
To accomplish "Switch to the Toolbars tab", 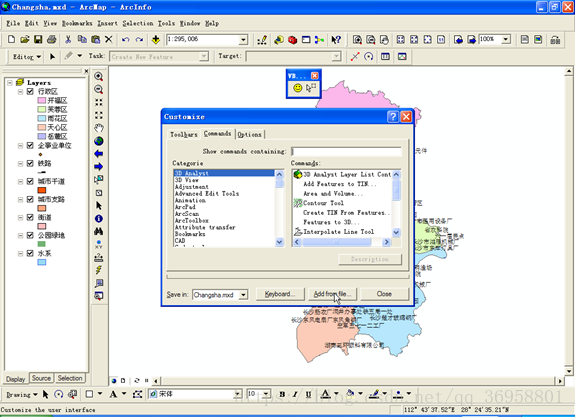I will tap(183, 135).
